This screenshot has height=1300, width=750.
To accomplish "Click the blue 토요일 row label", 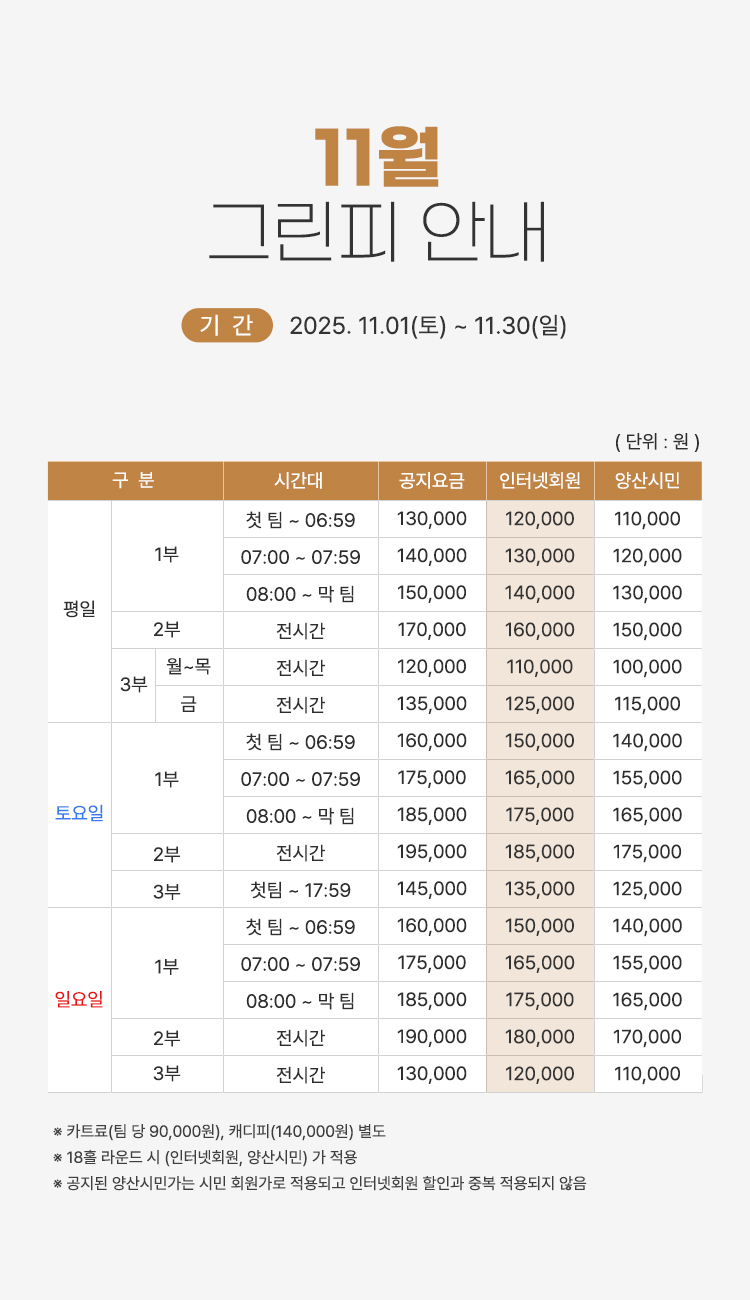I will [79, 813].
